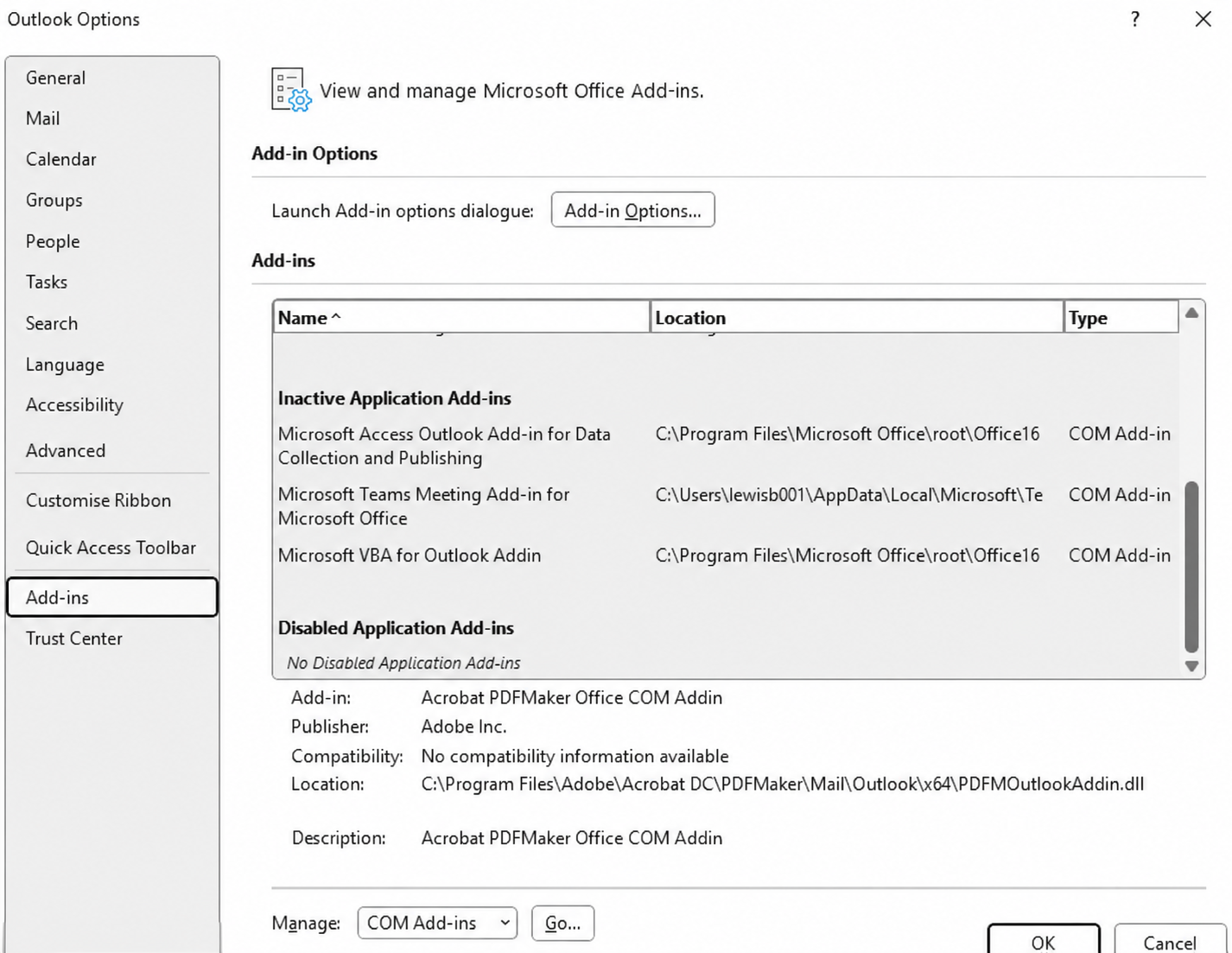This screenshot has width=1232, height=953.
Task: Select the Add-ins category
Action: pyautogui.click(x=112, y=597)
